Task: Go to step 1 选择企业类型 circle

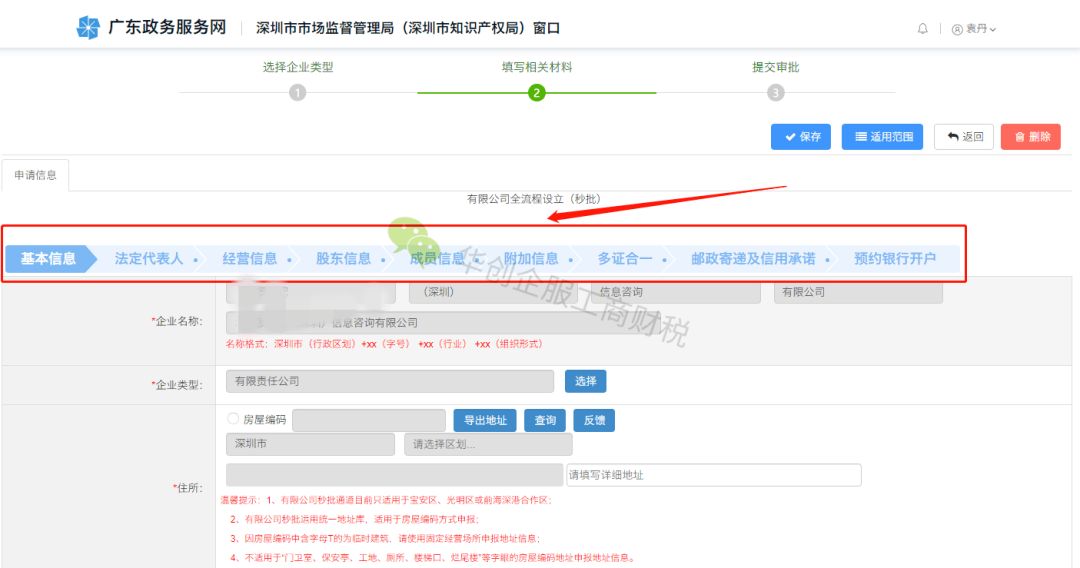Action: point(298,92)
